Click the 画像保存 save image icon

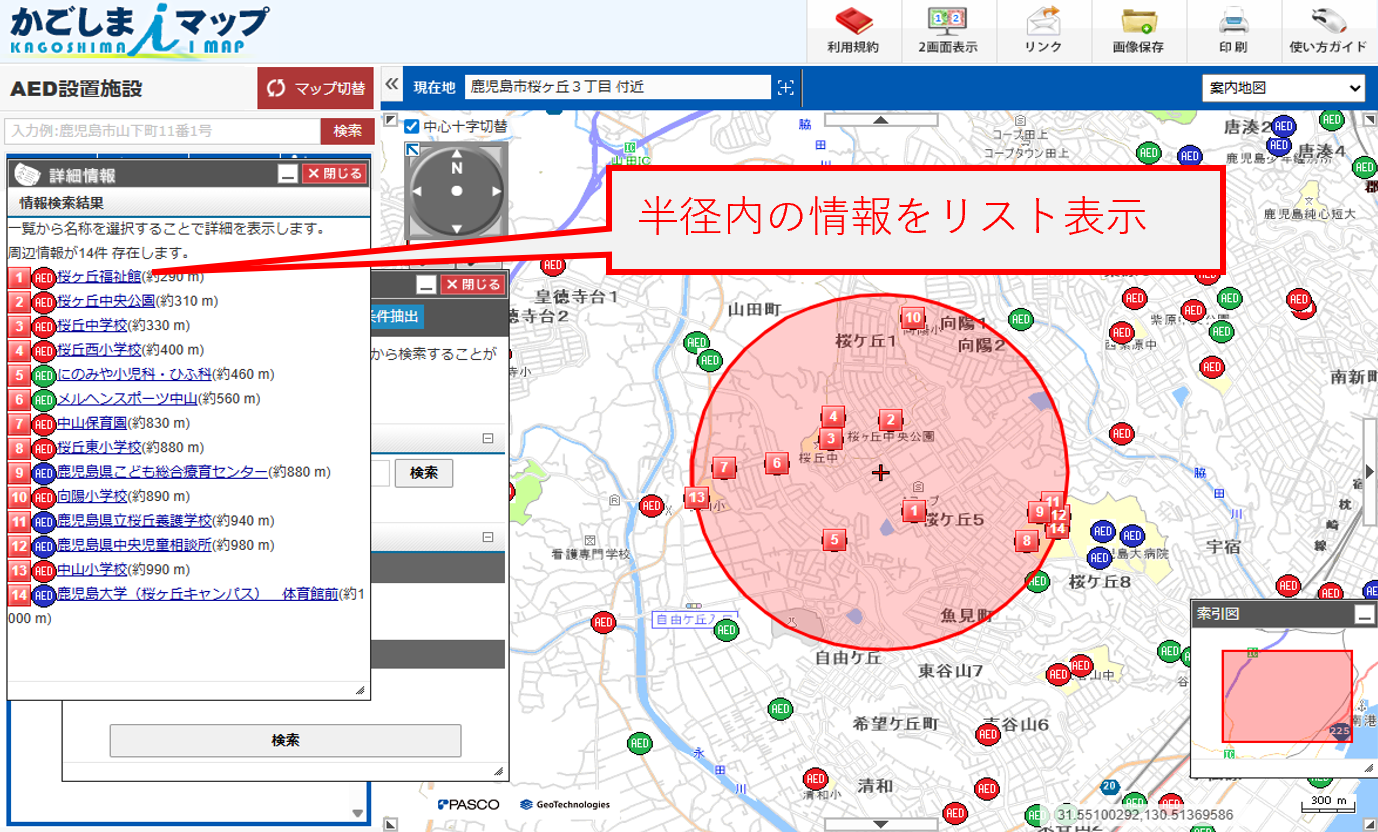tap(1137, 22)
